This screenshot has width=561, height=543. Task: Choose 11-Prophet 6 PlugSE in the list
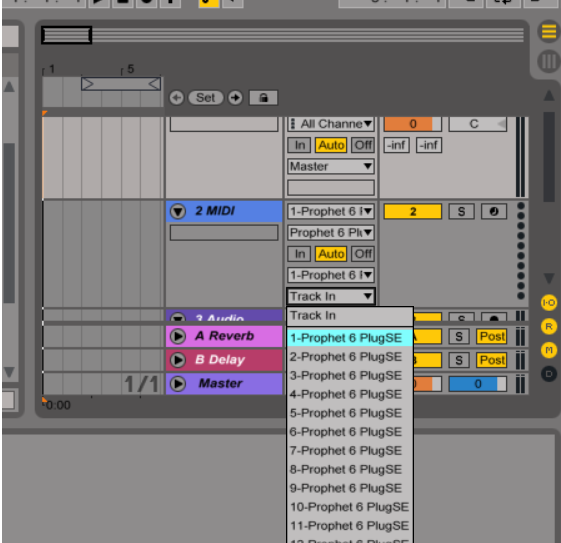coord(350,526)
